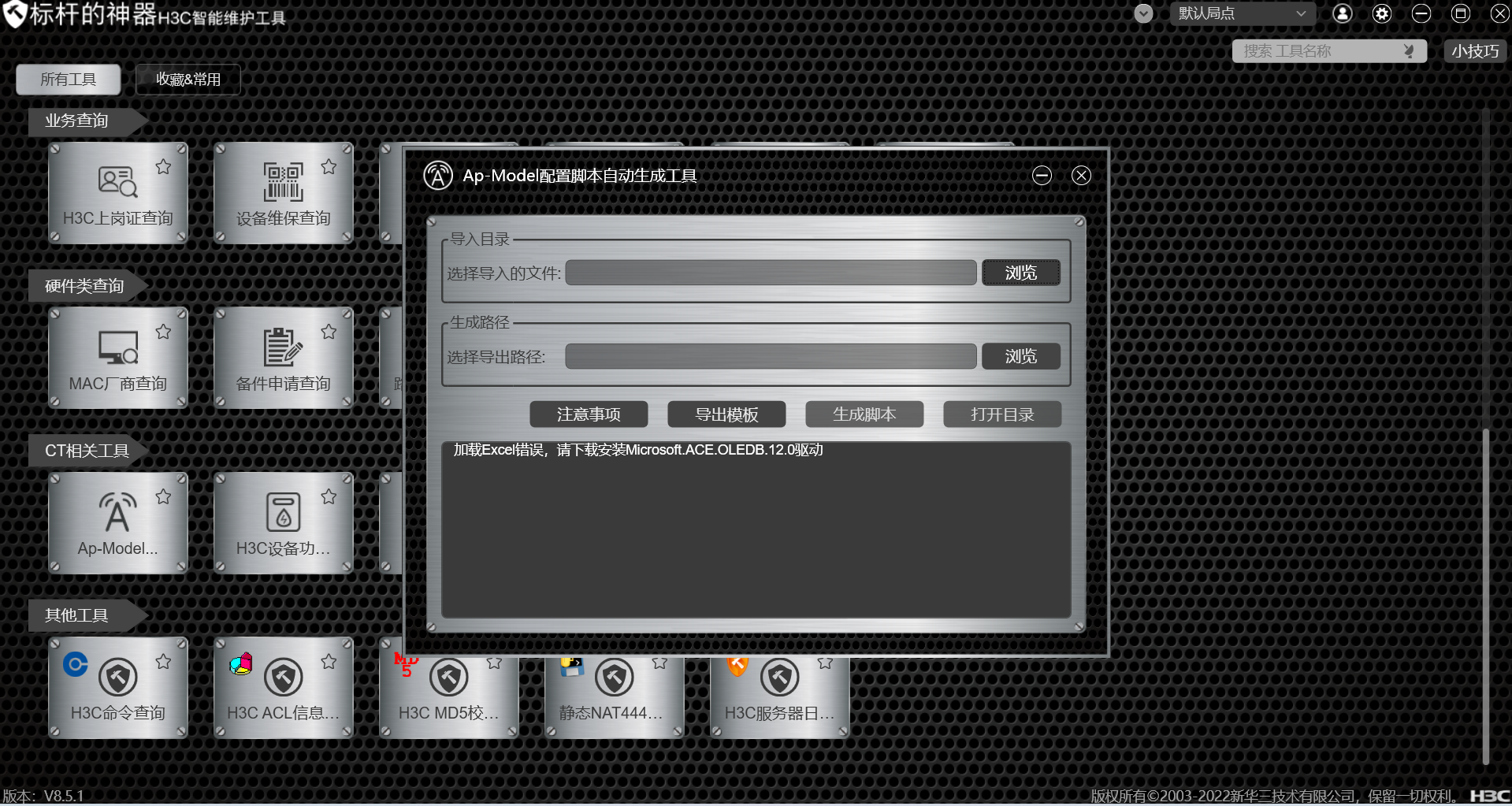1512x806 pixels.
Task: Click the Excel error message in output log
Action: pyautogui.click(x=638, y=450)
